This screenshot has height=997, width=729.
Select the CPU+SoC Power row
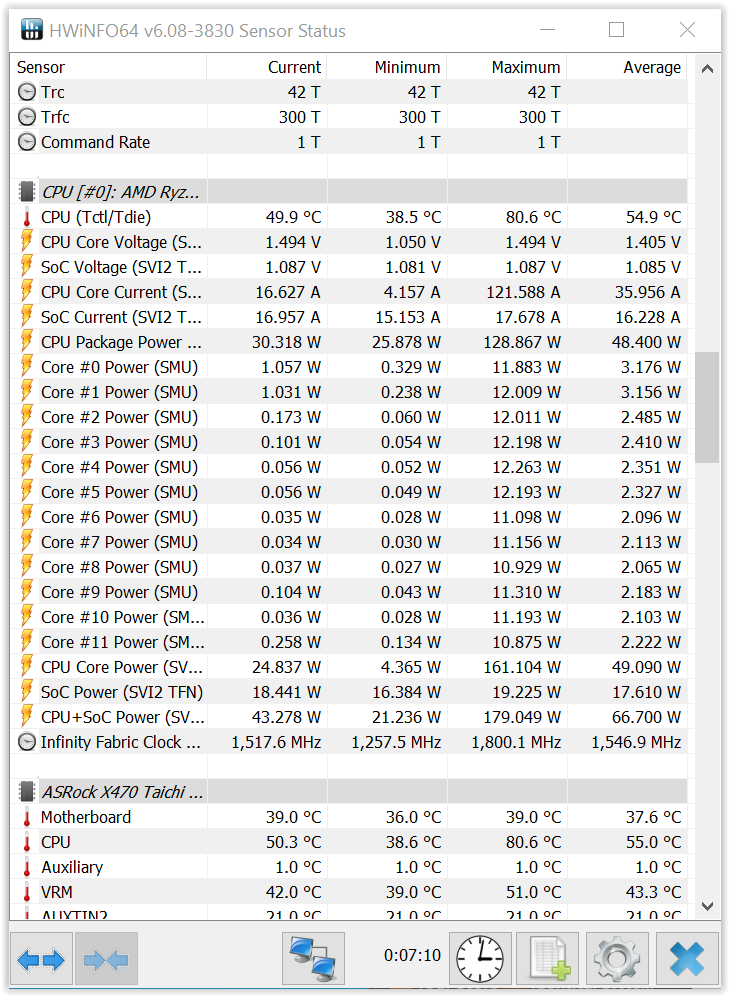(x=349, y=717)
